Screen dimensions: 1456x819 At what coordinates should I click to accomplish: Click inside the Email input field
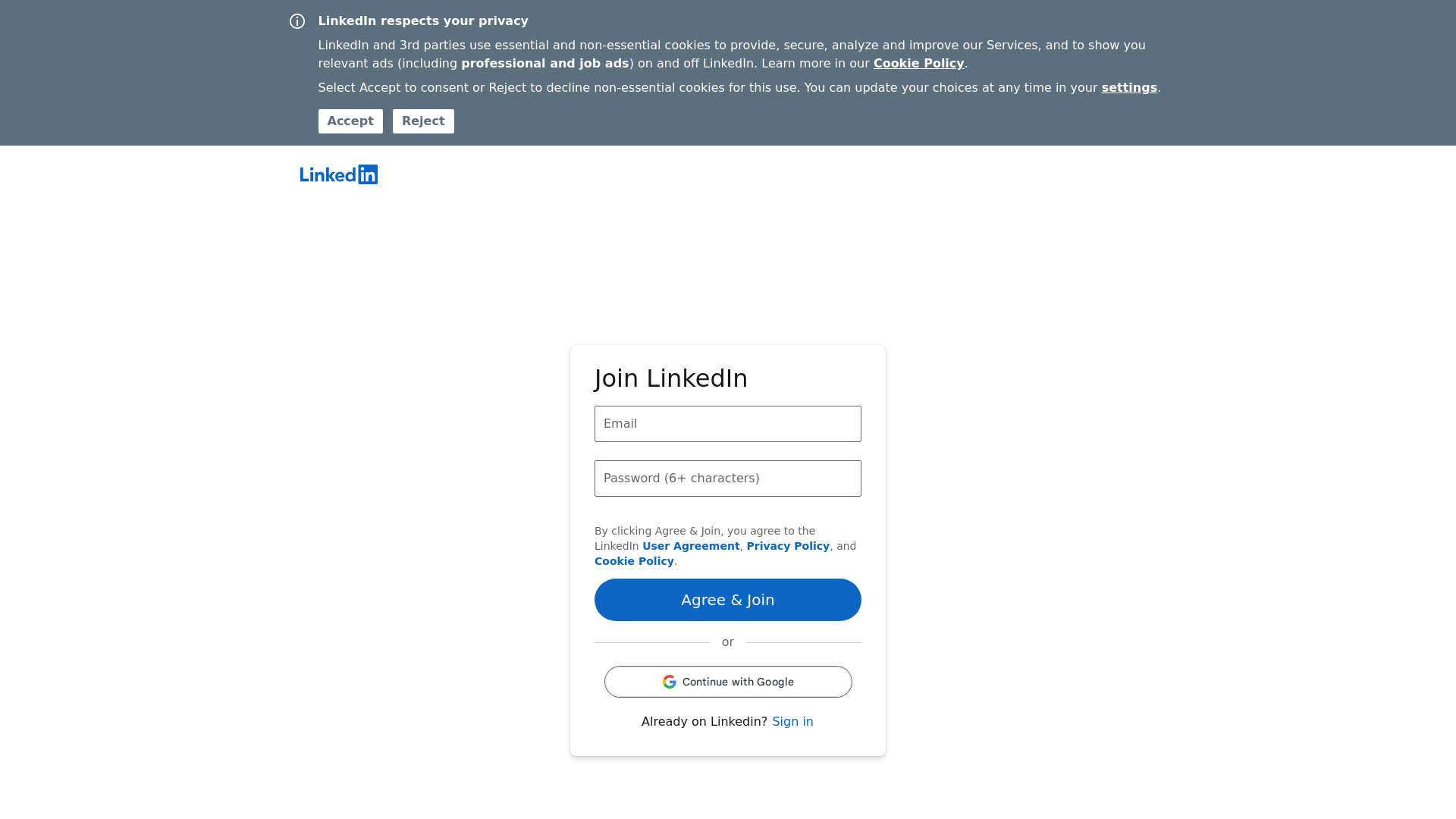pos(727,424)
